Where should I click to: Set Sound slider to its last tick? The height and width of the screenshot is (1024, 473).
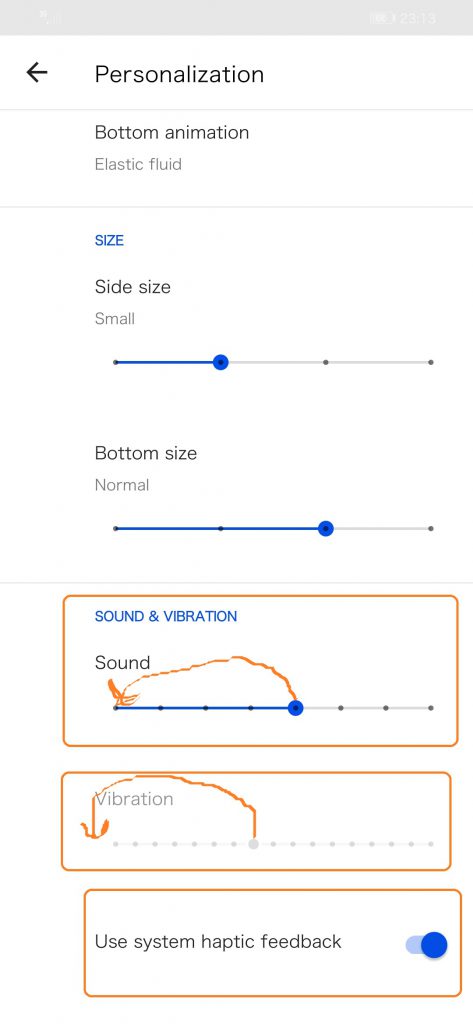tap(431, 708)
